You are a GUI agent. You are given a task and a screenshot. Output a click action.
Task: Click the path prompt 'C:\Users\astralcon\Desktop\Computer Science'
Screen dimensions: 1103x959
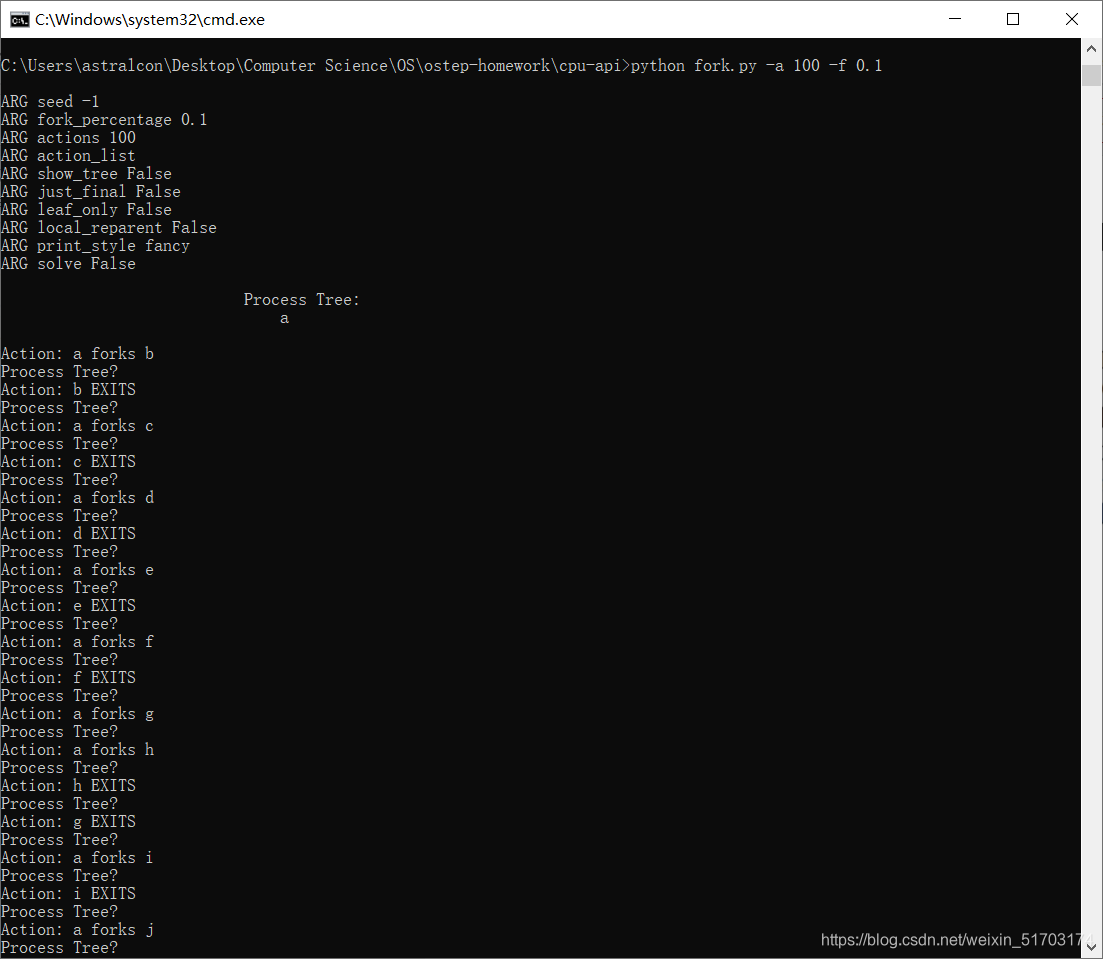194,65
